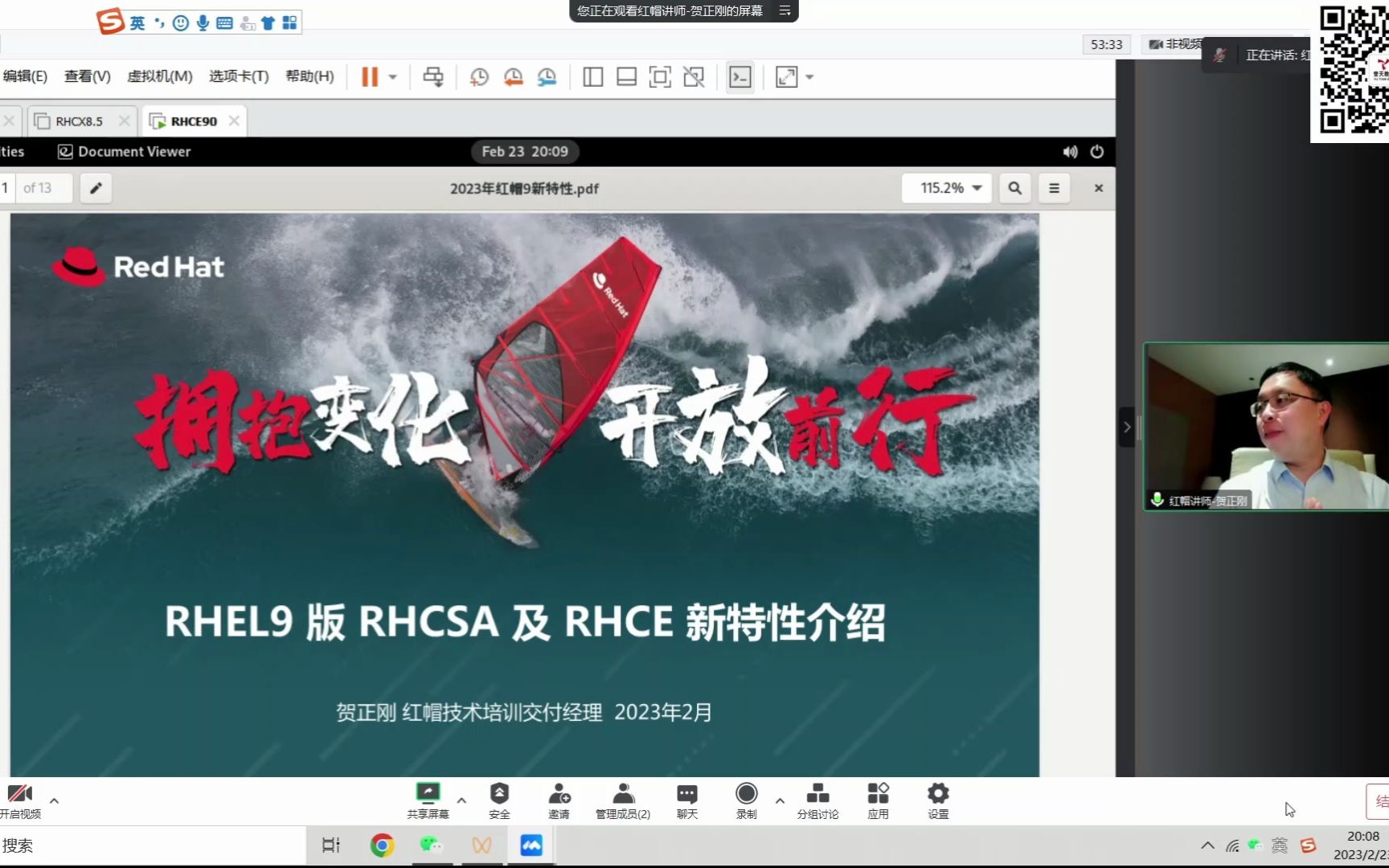Click the stretch guest display icon
Screen dimensions: 1389x868
[786, 77]
